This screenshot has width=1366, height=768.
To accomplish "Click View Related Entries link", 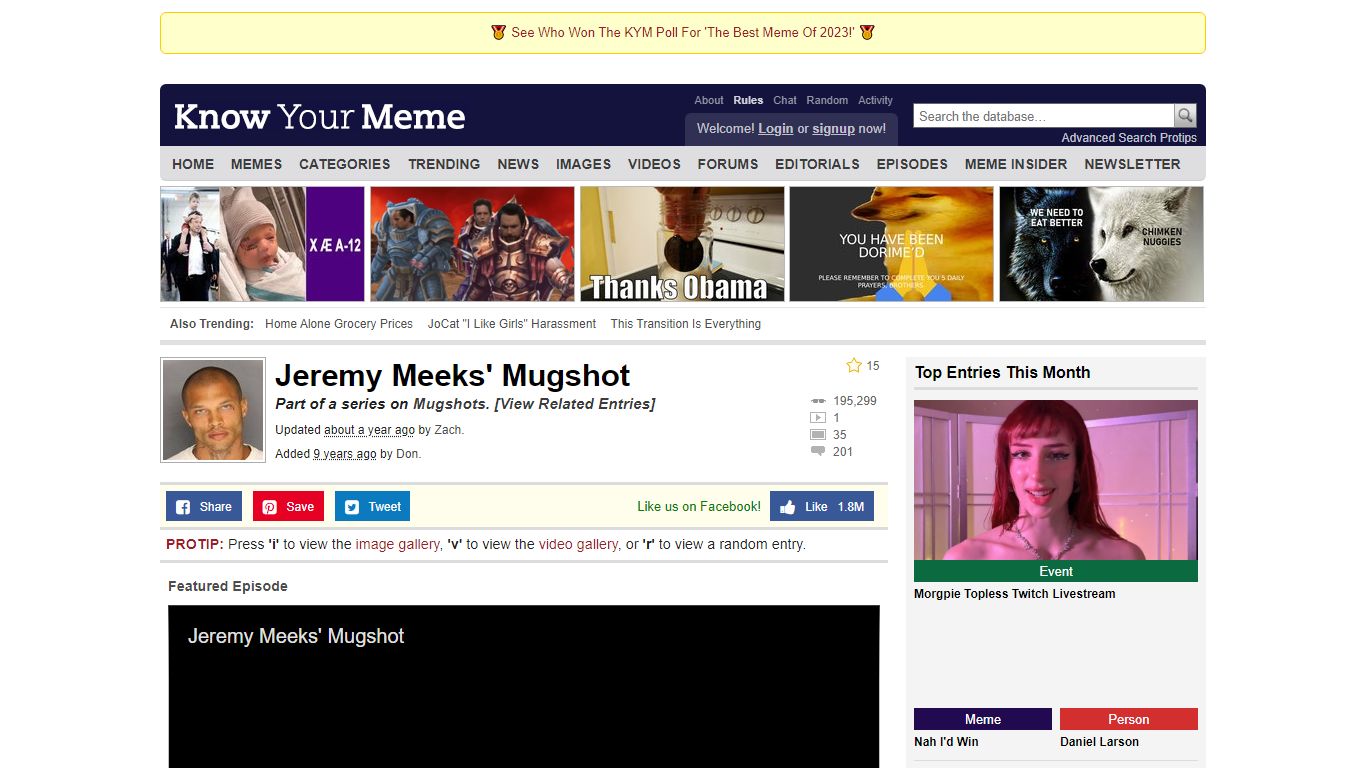I will click(x=575, y=404).
